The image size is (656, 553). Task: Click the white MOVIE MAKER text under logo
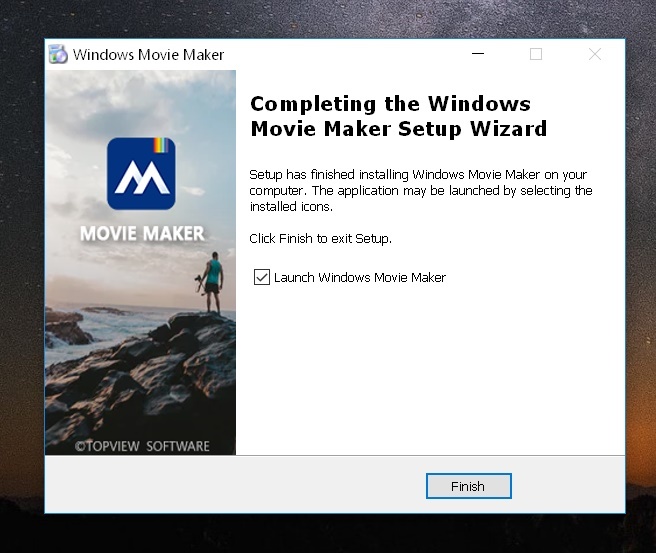click(141, 234)
